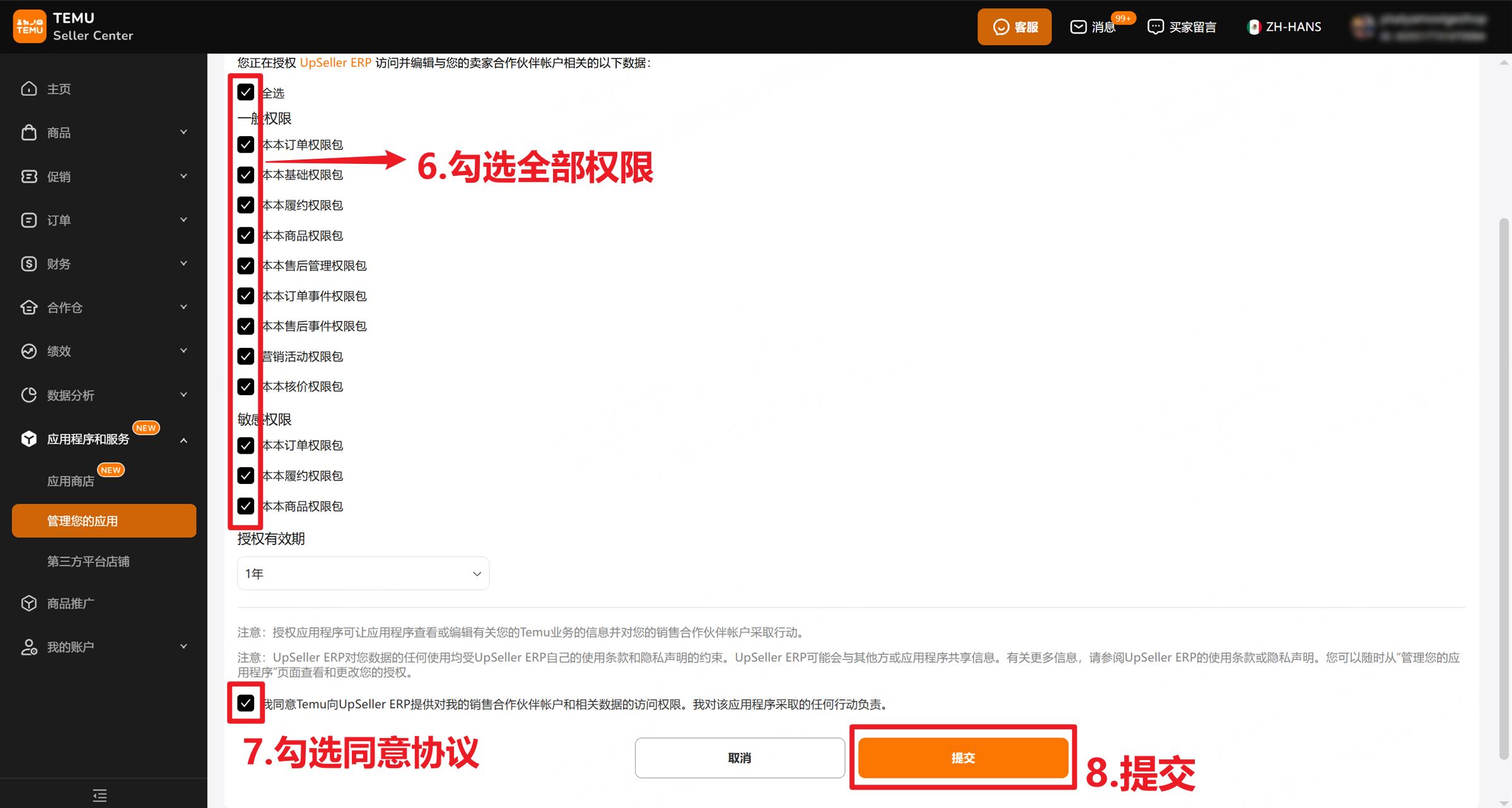Toggle the 本本履约权限包 checkbox under 一般权限
The height and width of the screenshot is (808, 1512).
[246, 205]
